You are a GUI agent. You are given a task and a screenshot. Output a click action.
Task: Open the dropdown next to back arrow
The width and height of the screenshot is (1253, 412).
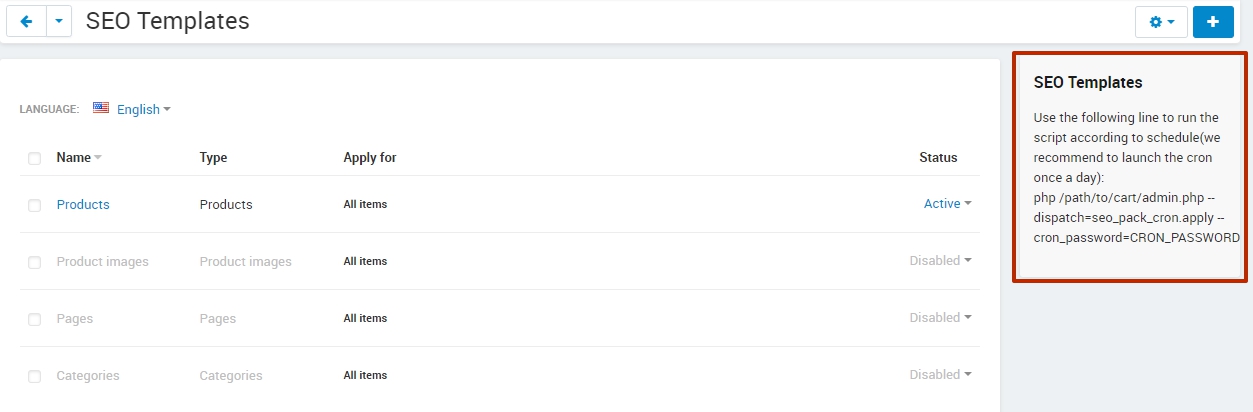point(59,21)
